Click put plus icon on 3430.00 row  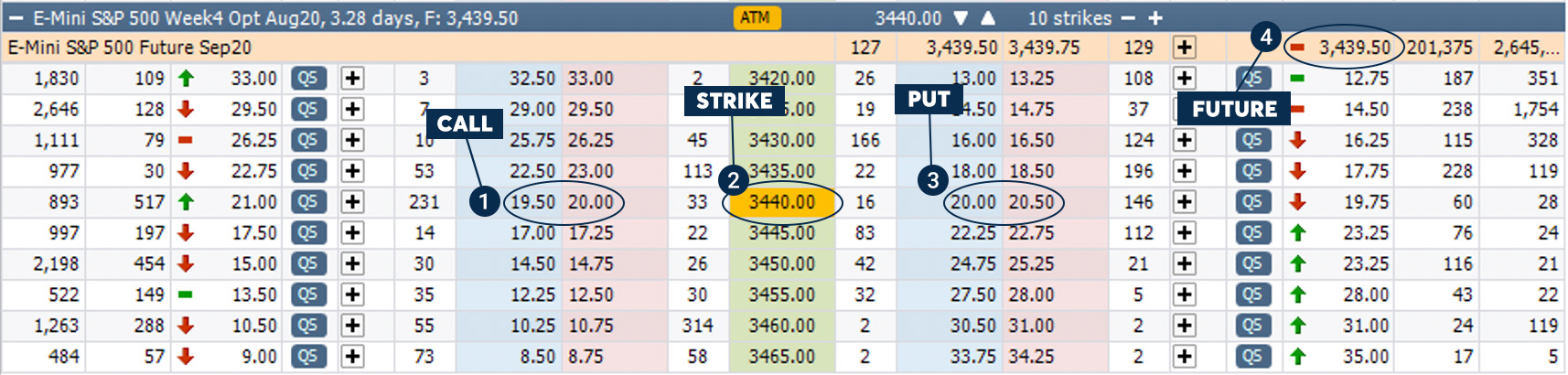point(1185,141)
